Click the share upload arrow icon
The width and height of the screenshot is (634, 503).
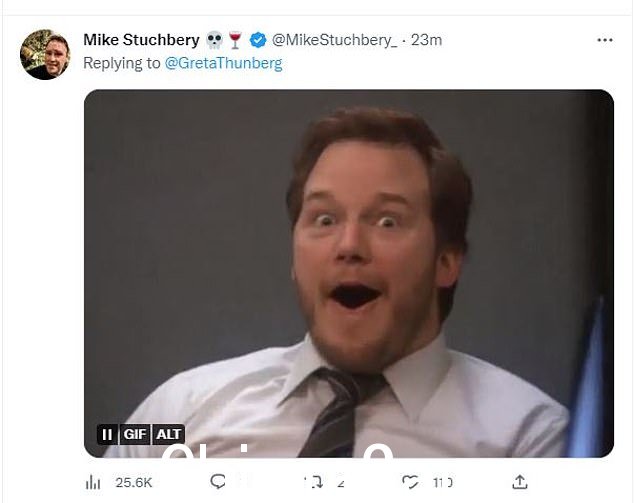(520, 482)
